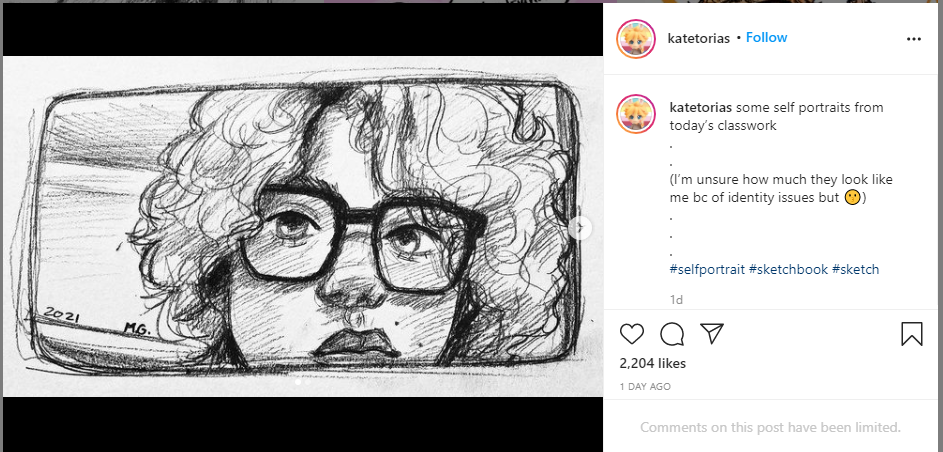
Task: Open katetorias username in header
Action: [x=698, y=38]
